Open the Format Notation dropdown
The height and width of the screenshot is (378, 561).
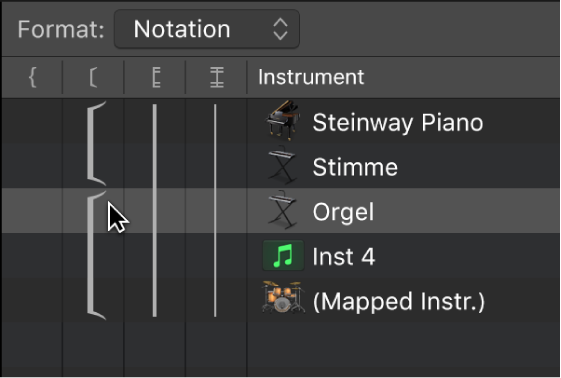[206, 29]
